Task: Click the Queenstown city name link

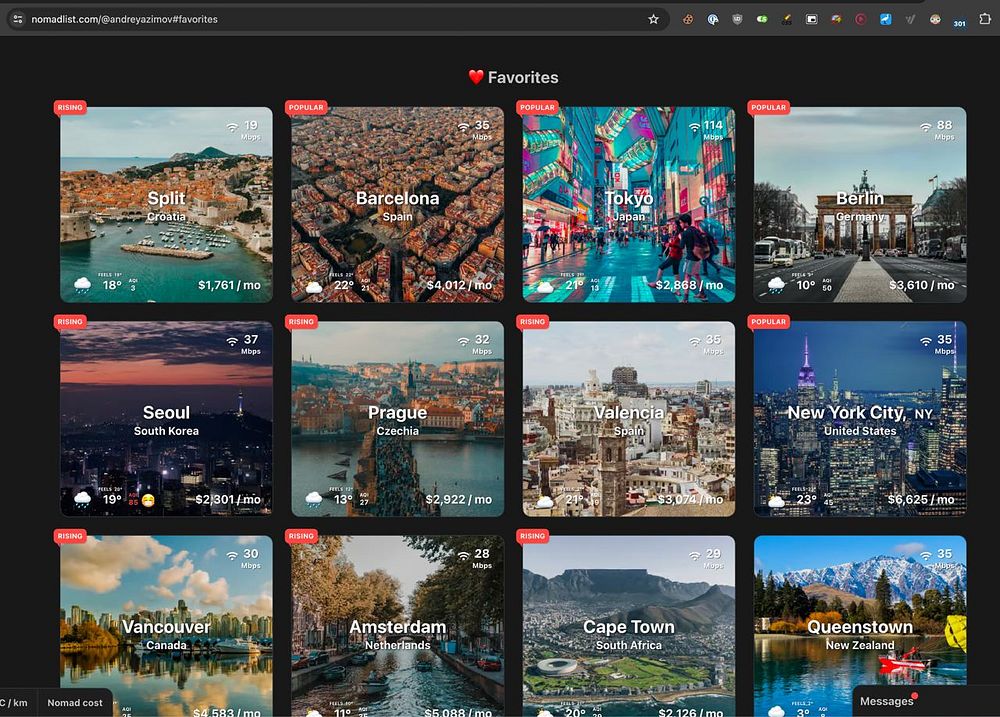Action: click(x=859, y=627)
